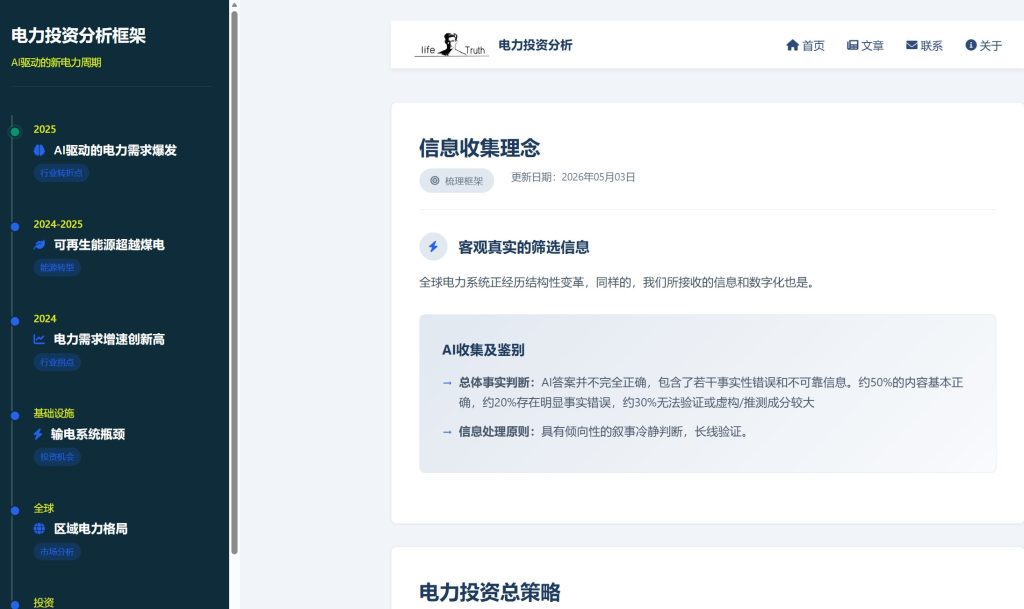Click the 信息处理原则 bullet label

click(x=496, y=431)
